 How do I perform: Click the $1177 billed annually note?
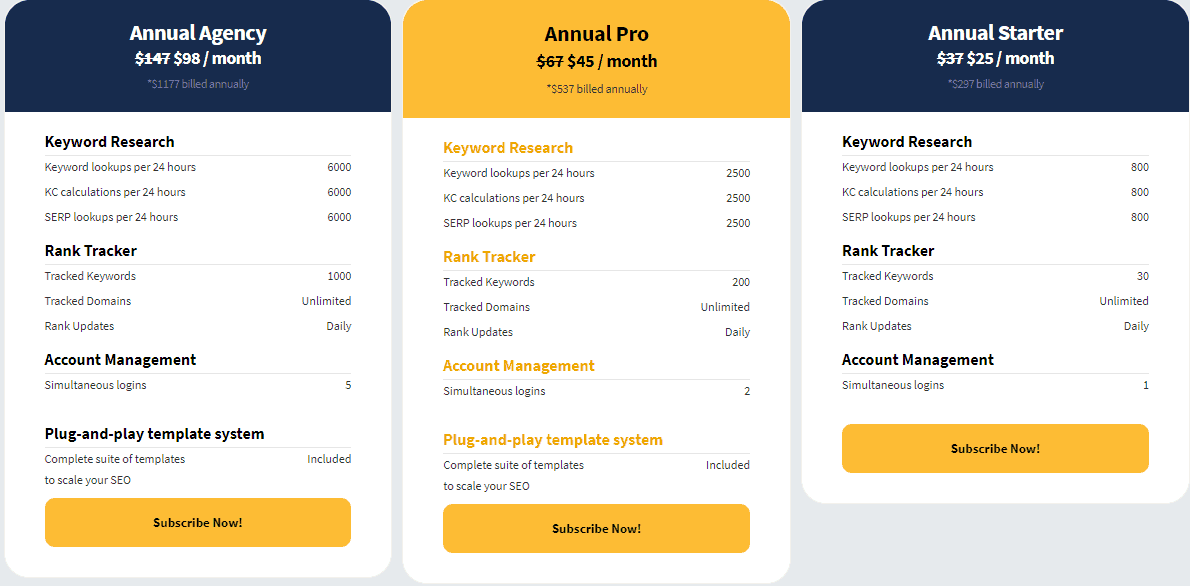198,84
